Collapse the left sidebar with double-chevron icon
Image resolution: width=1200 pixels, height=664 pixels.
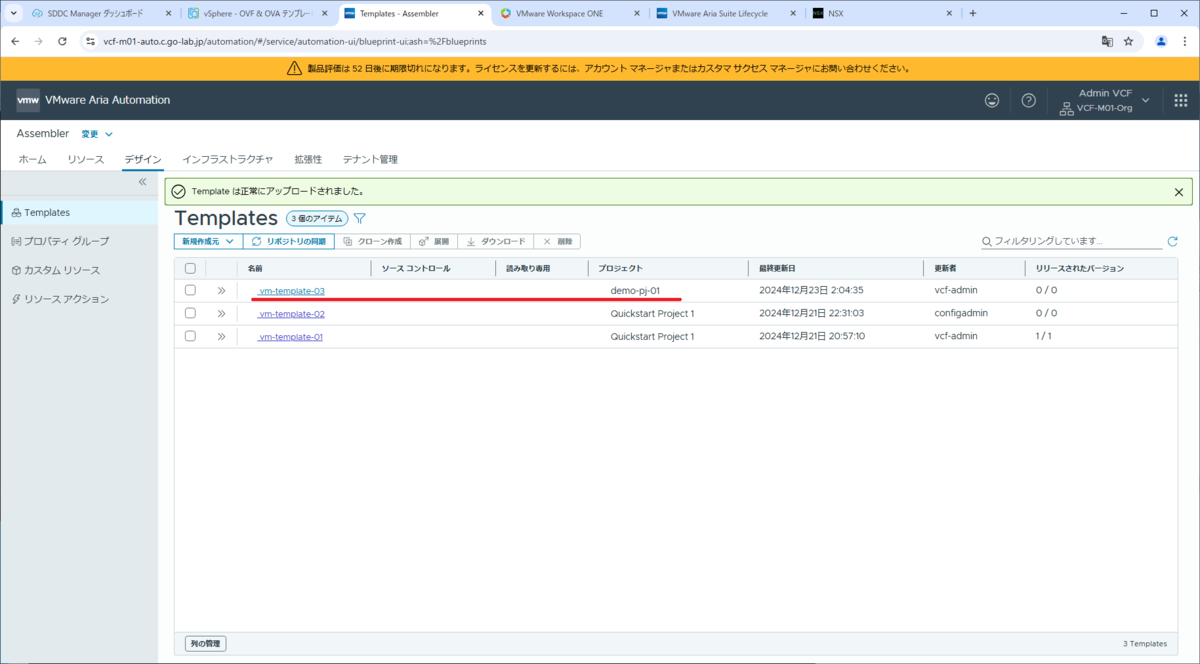click(x=142, y=182)
